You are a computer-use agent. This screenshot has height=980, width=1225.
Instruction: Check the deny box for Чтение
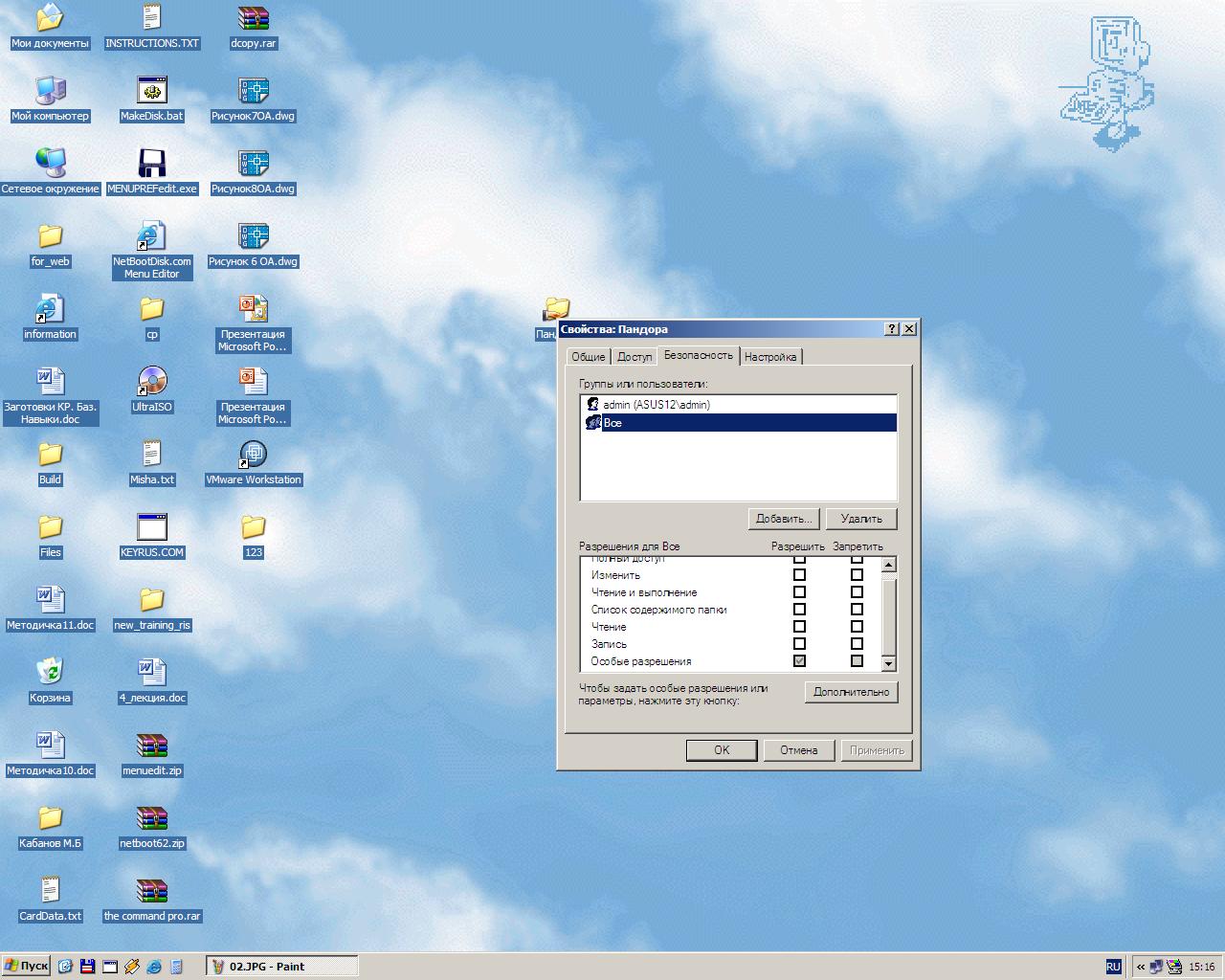(x=857, y=627)
